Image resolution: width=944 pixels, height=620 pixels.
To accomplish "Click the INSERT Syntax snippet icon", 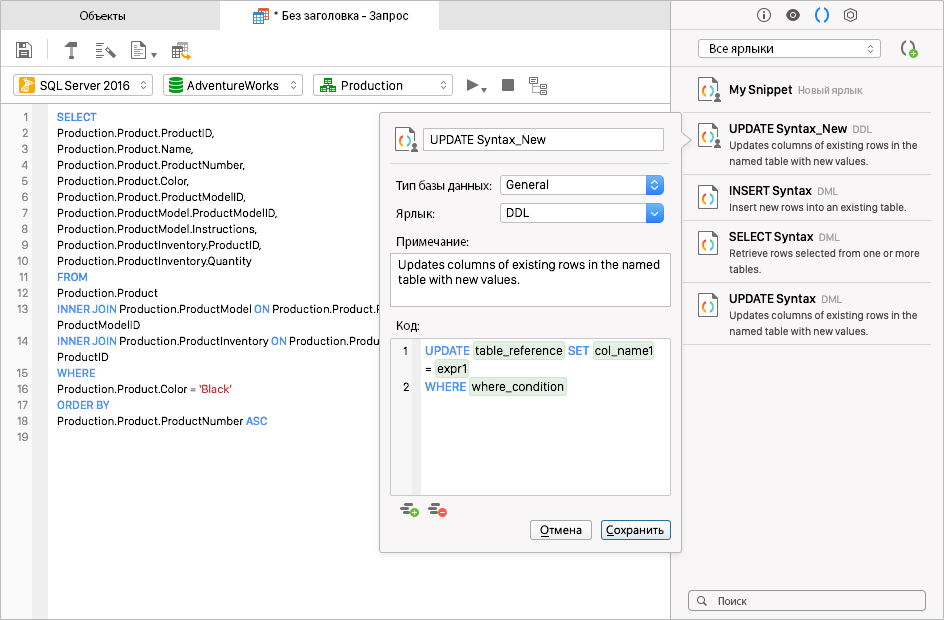I will 708,197.
